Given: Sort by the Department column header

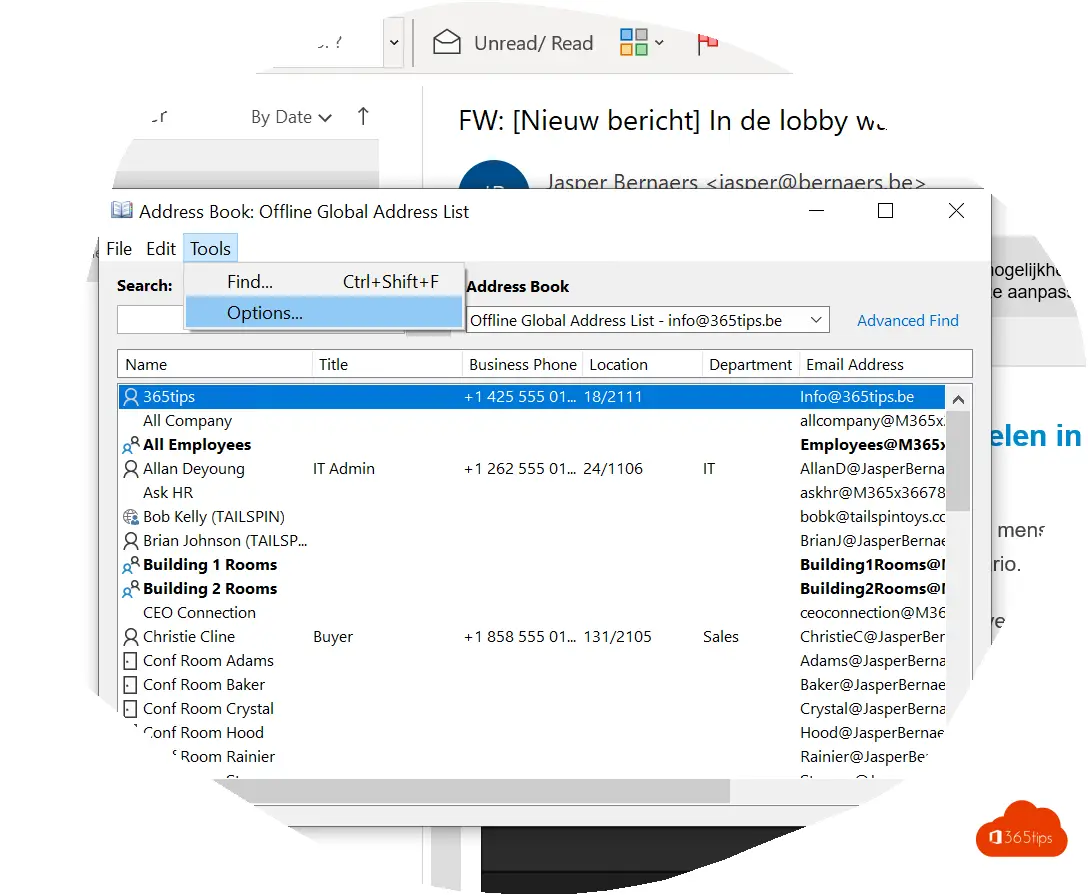Looking at the screenshot, I should pyautogui.click(x=751, y=364).
